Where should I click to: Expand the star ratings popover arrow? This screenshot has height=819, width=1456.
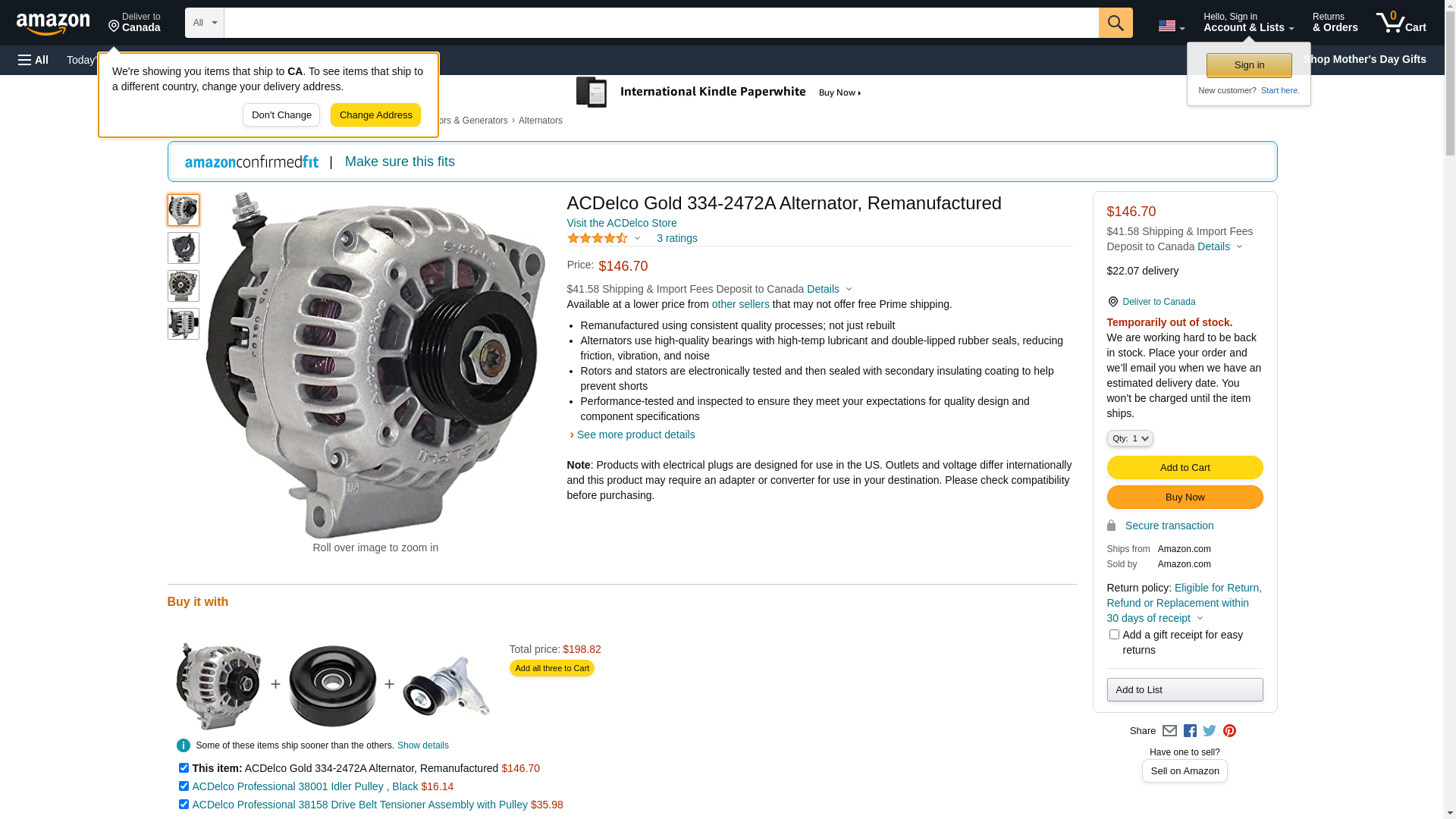pyautogui.click(x=637, y=239)
